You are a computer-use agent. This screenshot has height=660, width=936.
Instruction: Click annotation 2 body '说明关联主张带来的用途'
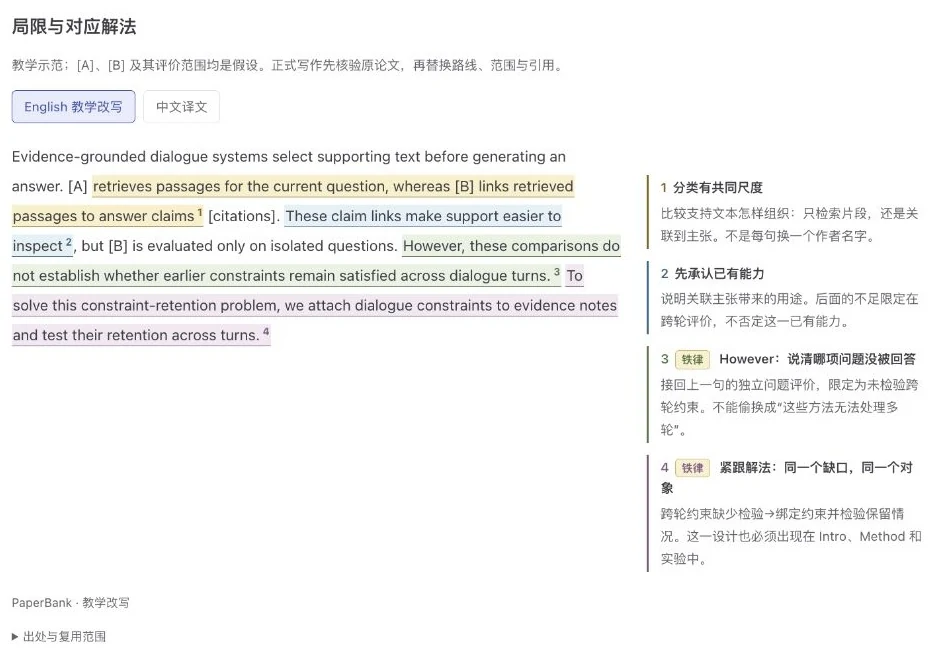789,310
